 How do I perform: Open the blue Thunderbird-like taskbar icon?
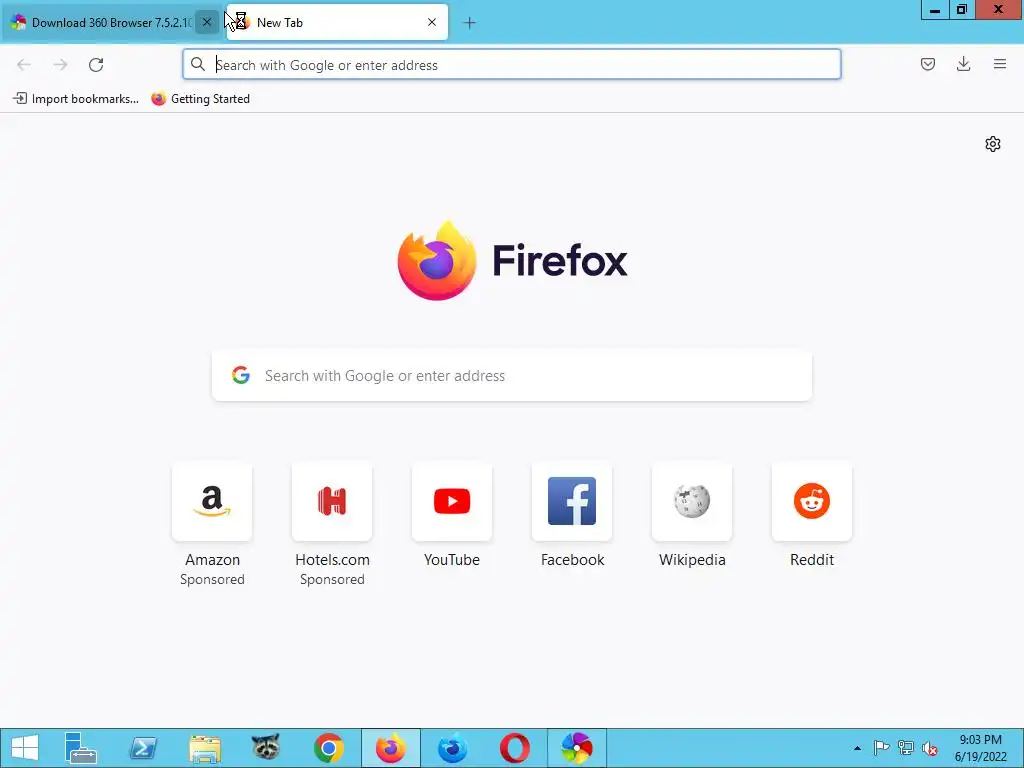pyautogui.click(x=452, y=748)
